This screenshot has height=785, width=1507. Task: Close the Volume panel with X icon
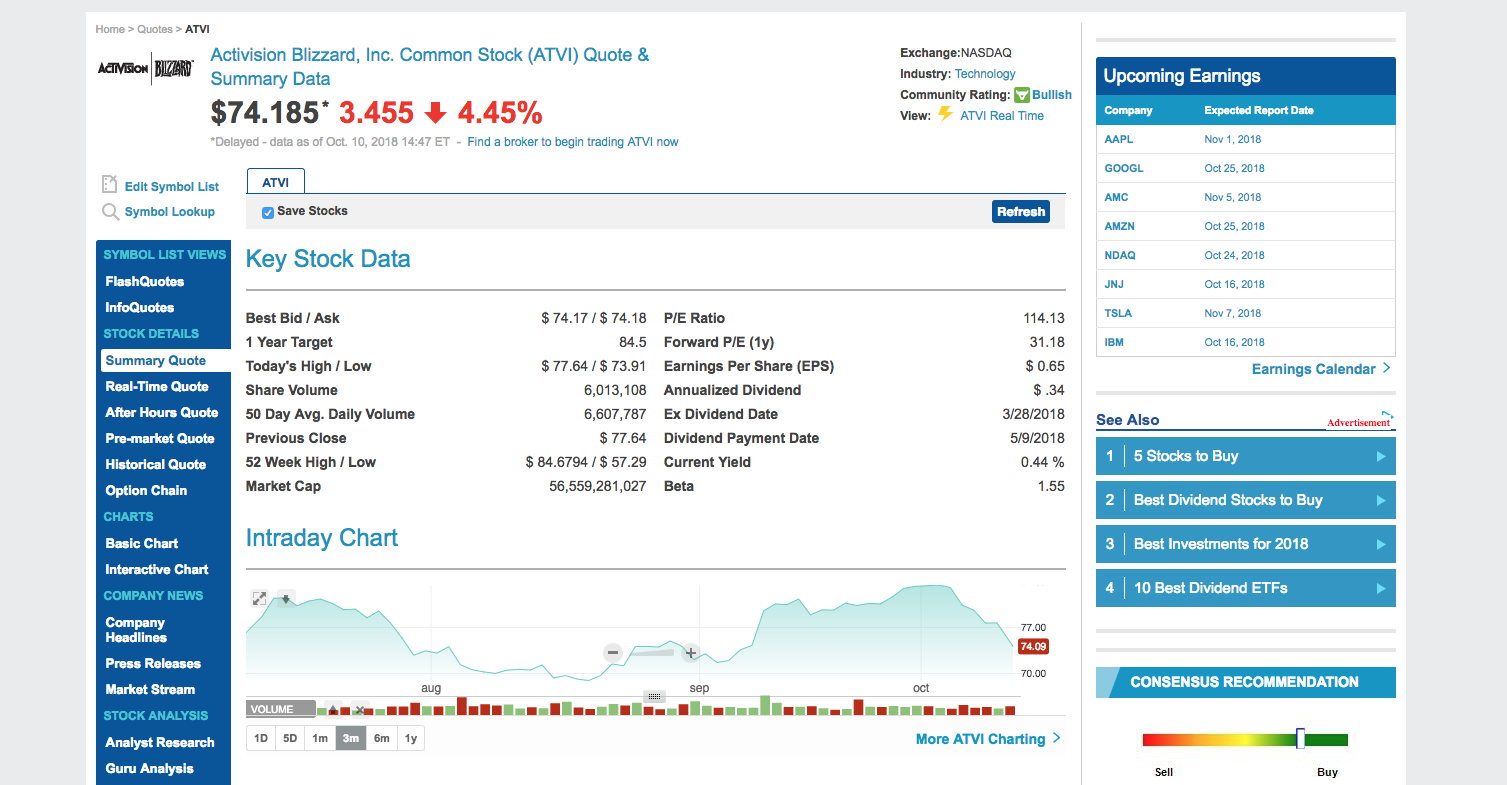pos(359,710)
